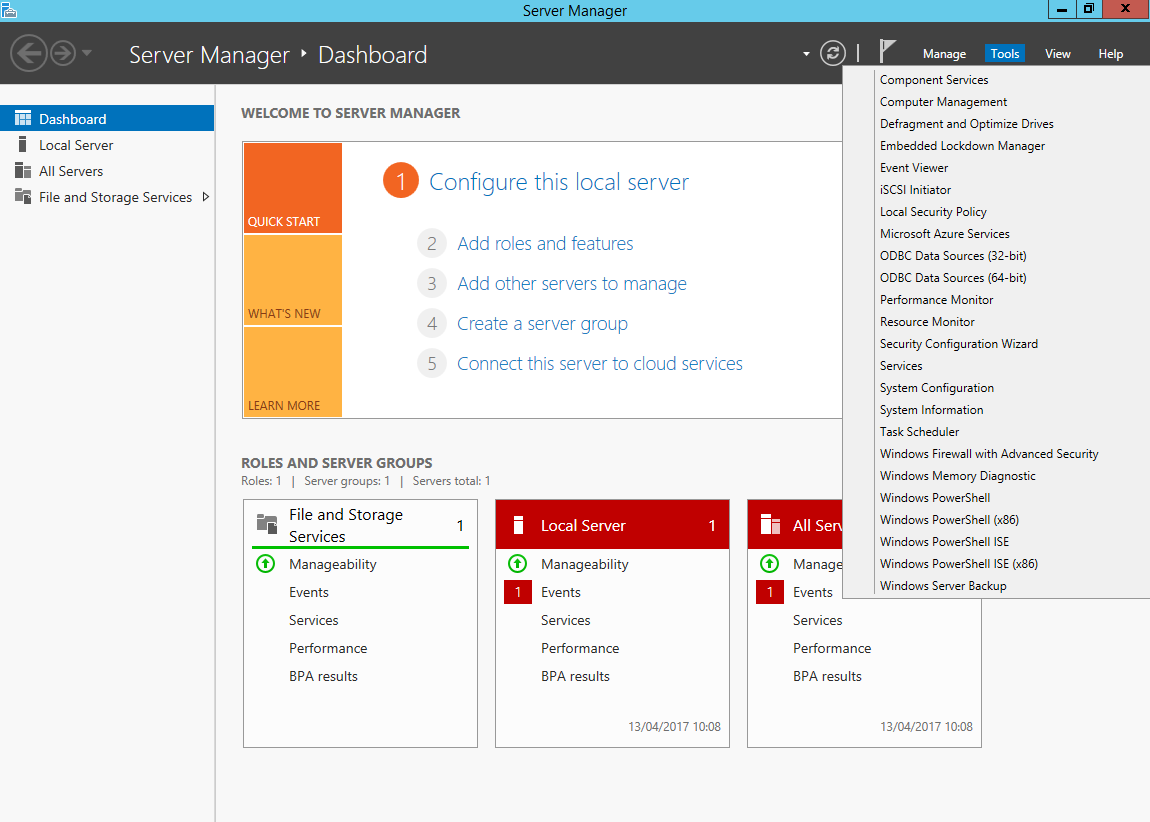Launch Windows PowerShell from Tools menu
Screen dimensions: 1150x822
[x=935, y=498]
